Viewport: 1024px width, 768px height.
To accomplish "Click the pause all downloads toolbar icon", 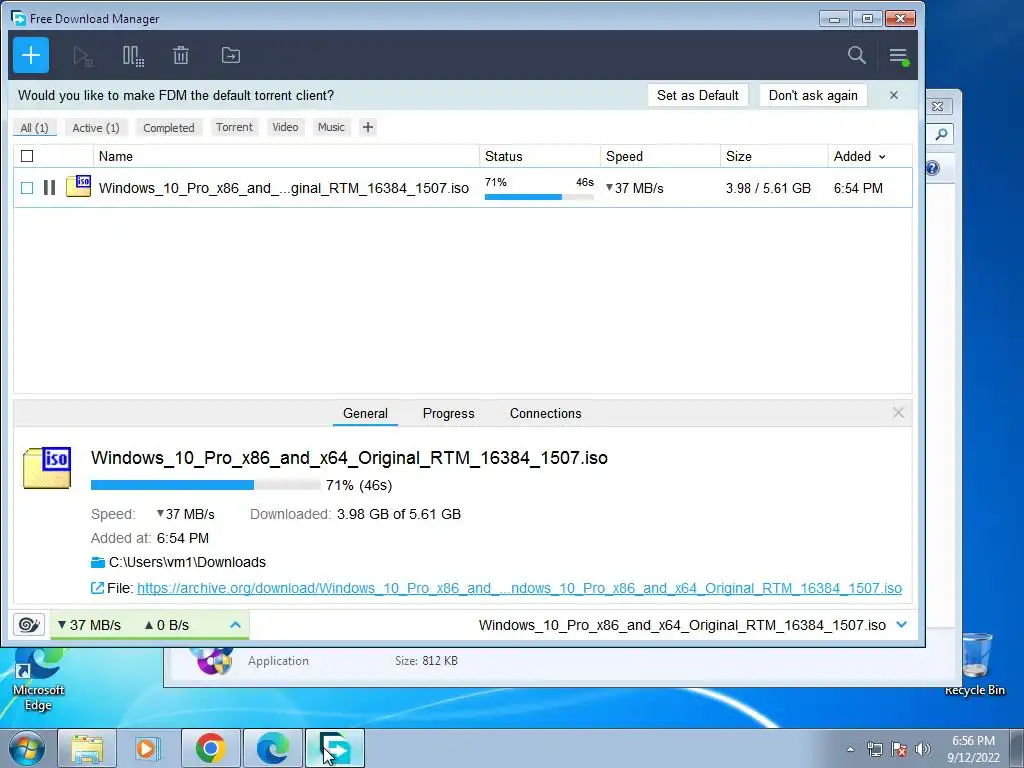I will pos(133,56).
